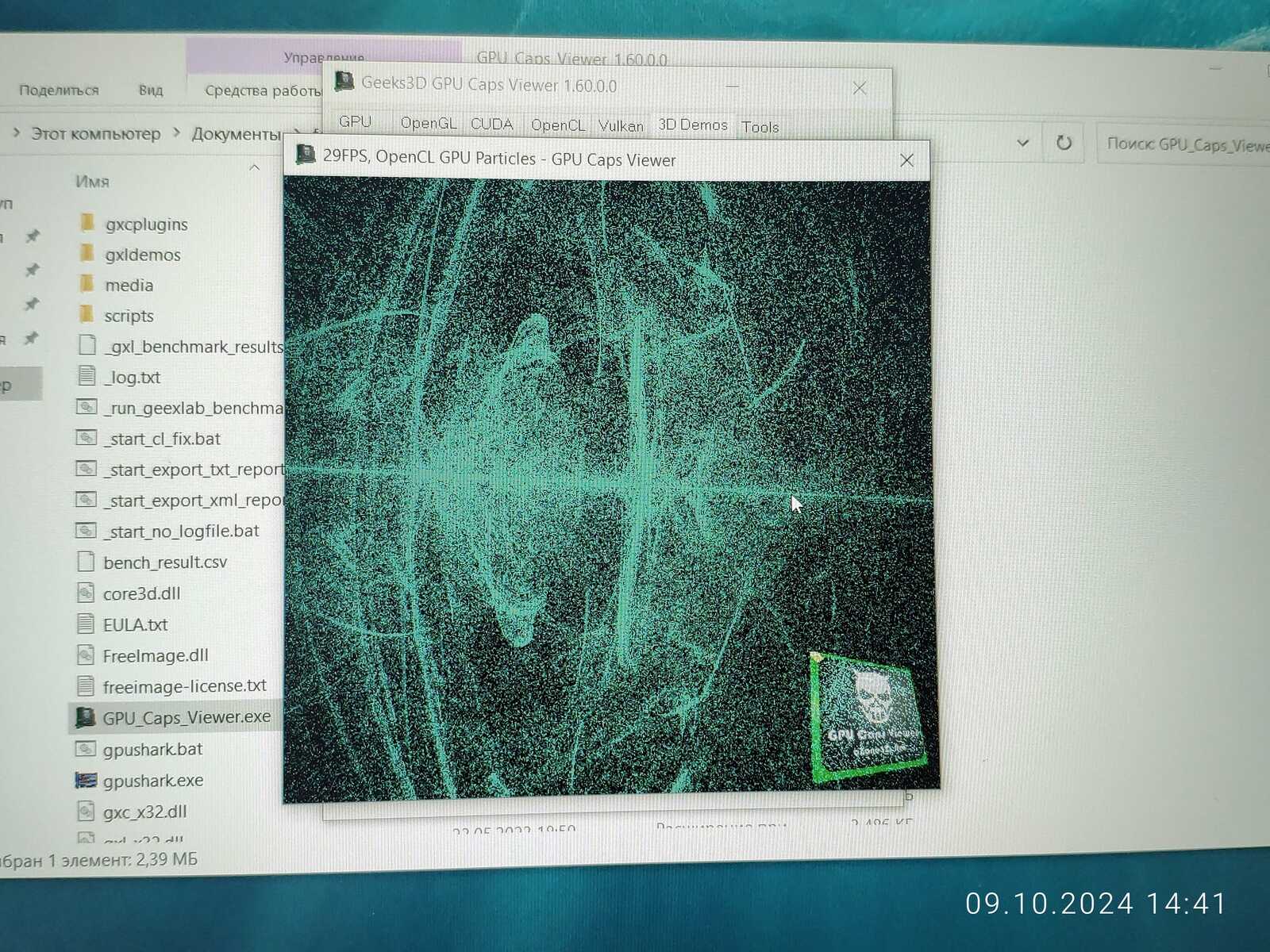
Task: Click the OpenCL particles render area
Action: pyautogui.click(x=610, y=490)
